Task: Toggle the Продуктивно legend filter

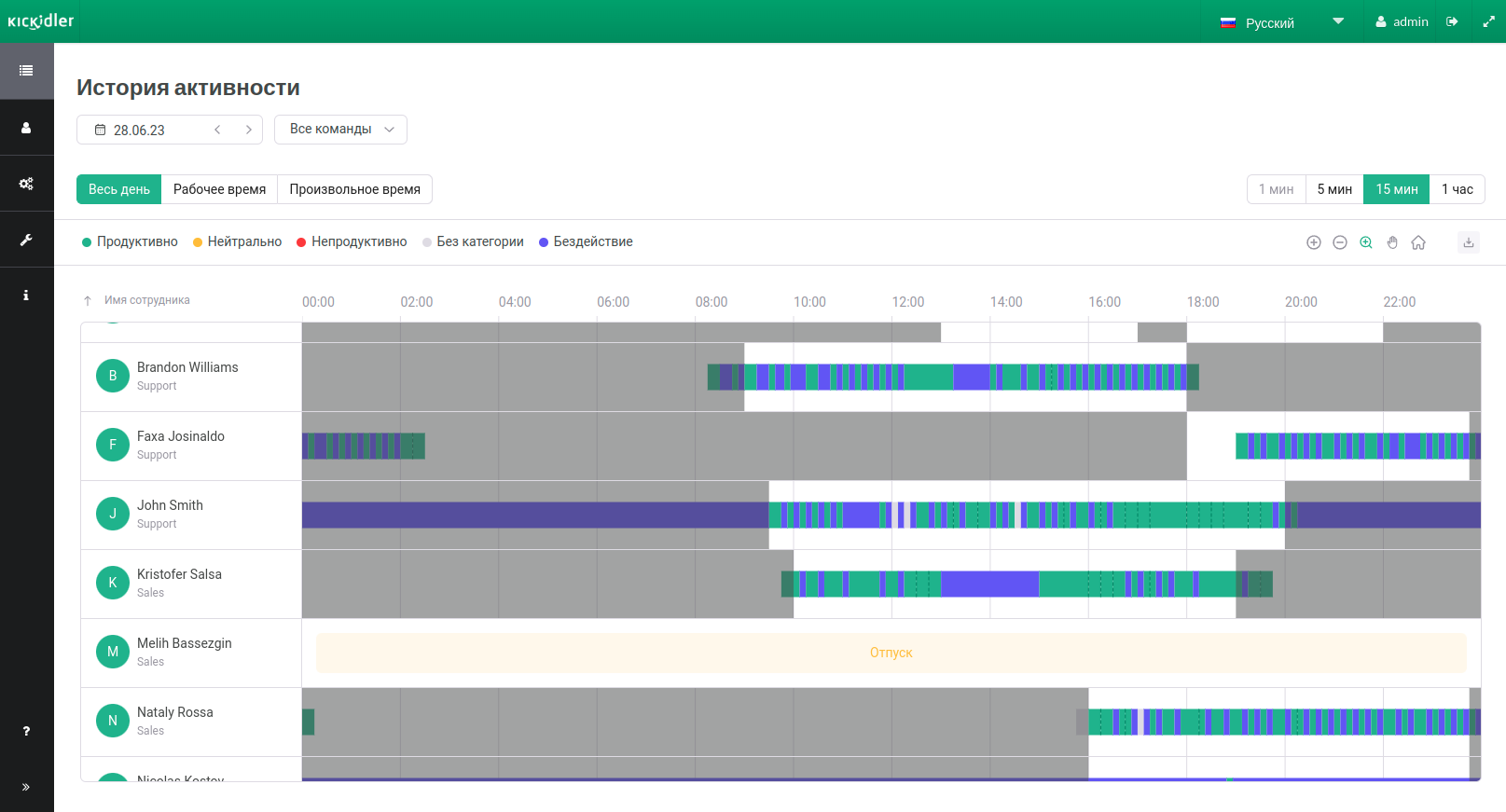Action: pyautogui.click(x=130, y=241)
